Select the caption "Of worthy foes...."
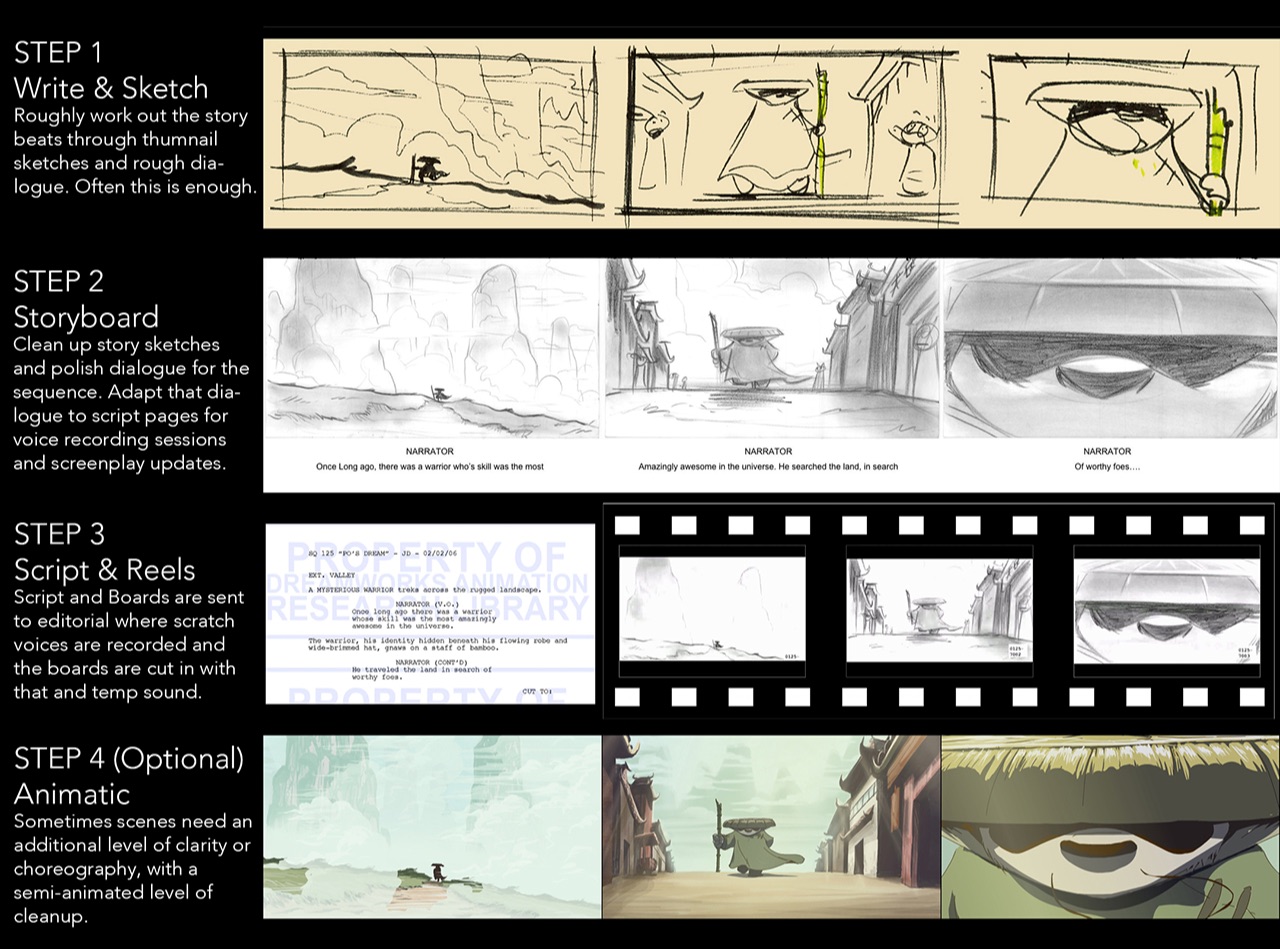The image size is (1280, 949). [1107, 467]
